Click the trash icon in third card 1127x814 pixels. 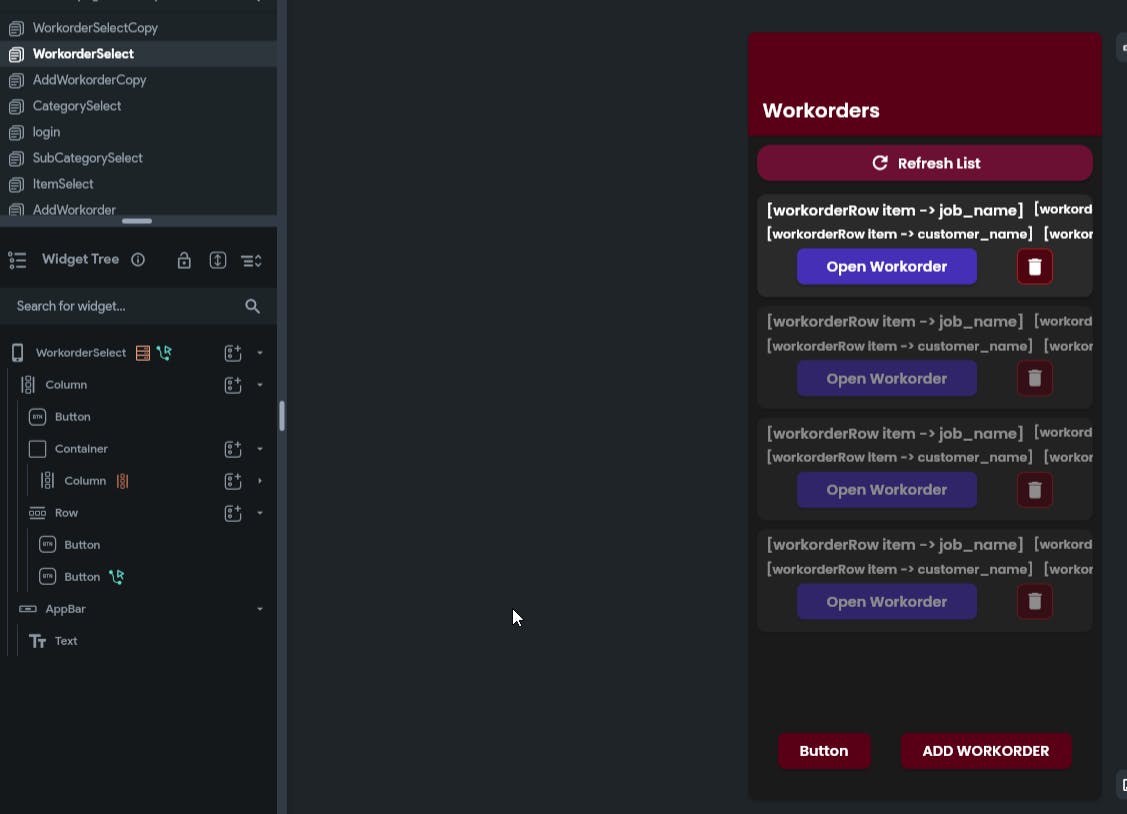[1035, 490]
